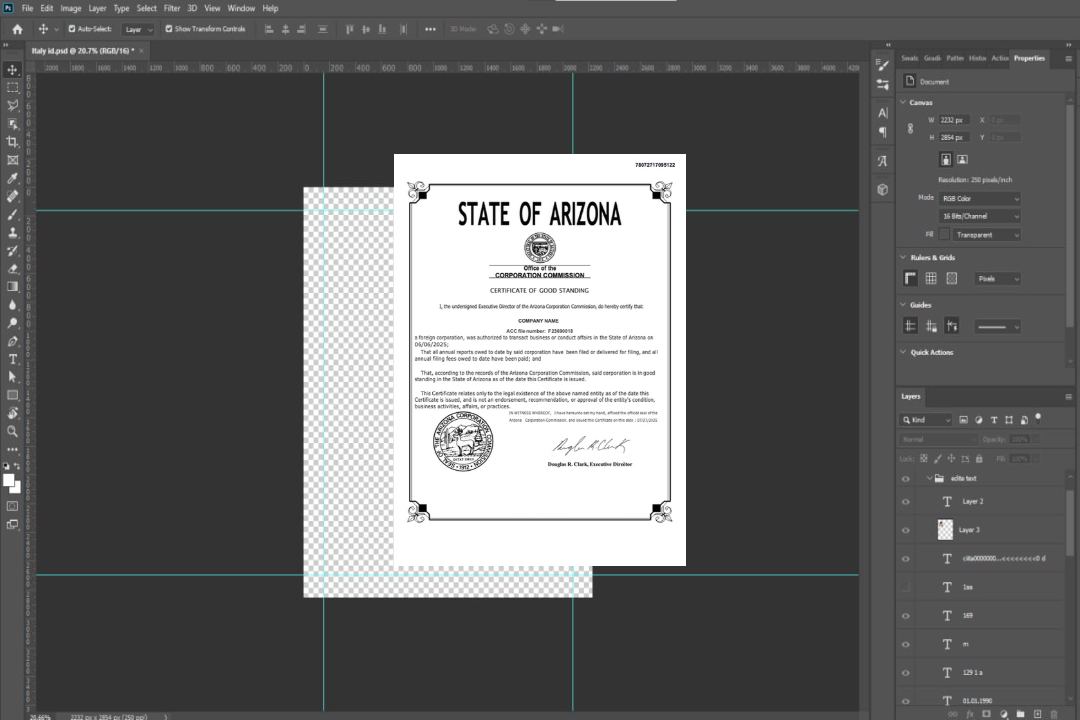This screenshot has width=1080, height=720.
Task: Click the create new group folder icon
Action: (1020, 714)
